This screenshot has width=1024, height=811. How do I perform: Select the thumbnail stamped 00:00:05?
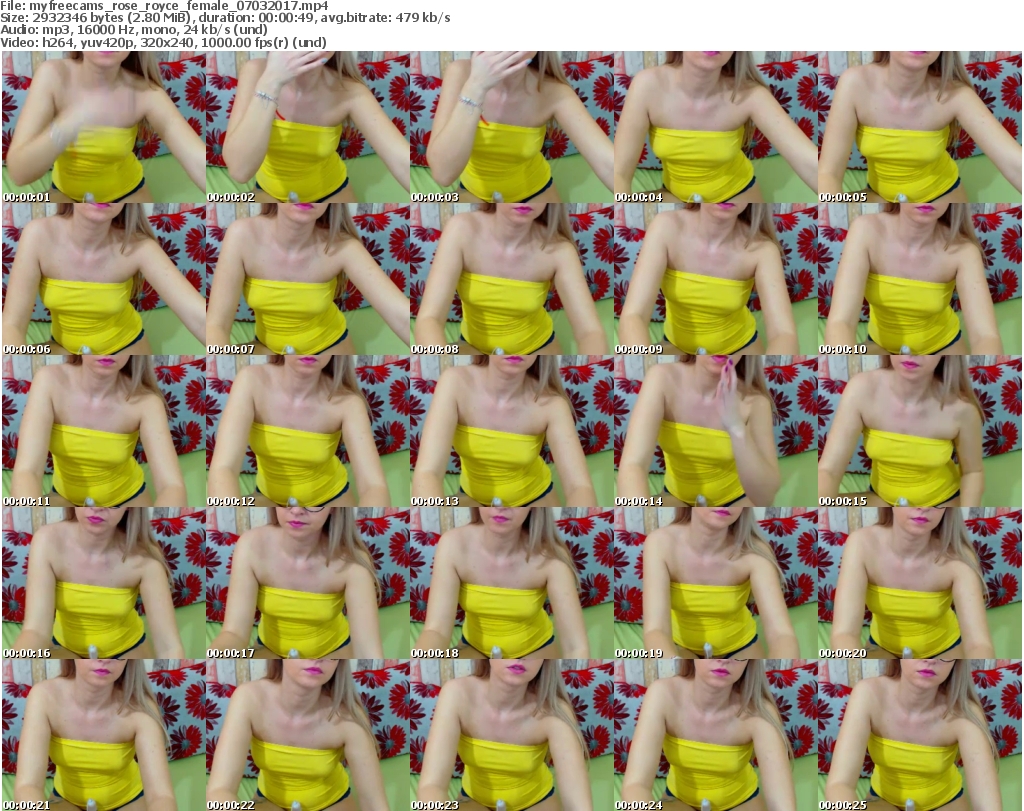click(920, 127)
